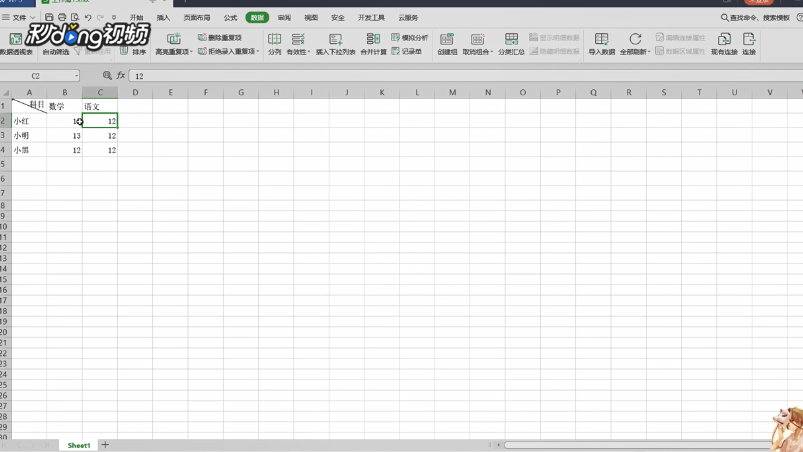Switch to the 公式 ribbon tab
Viewport: 803px width, 452px height.
pos(230,17)
